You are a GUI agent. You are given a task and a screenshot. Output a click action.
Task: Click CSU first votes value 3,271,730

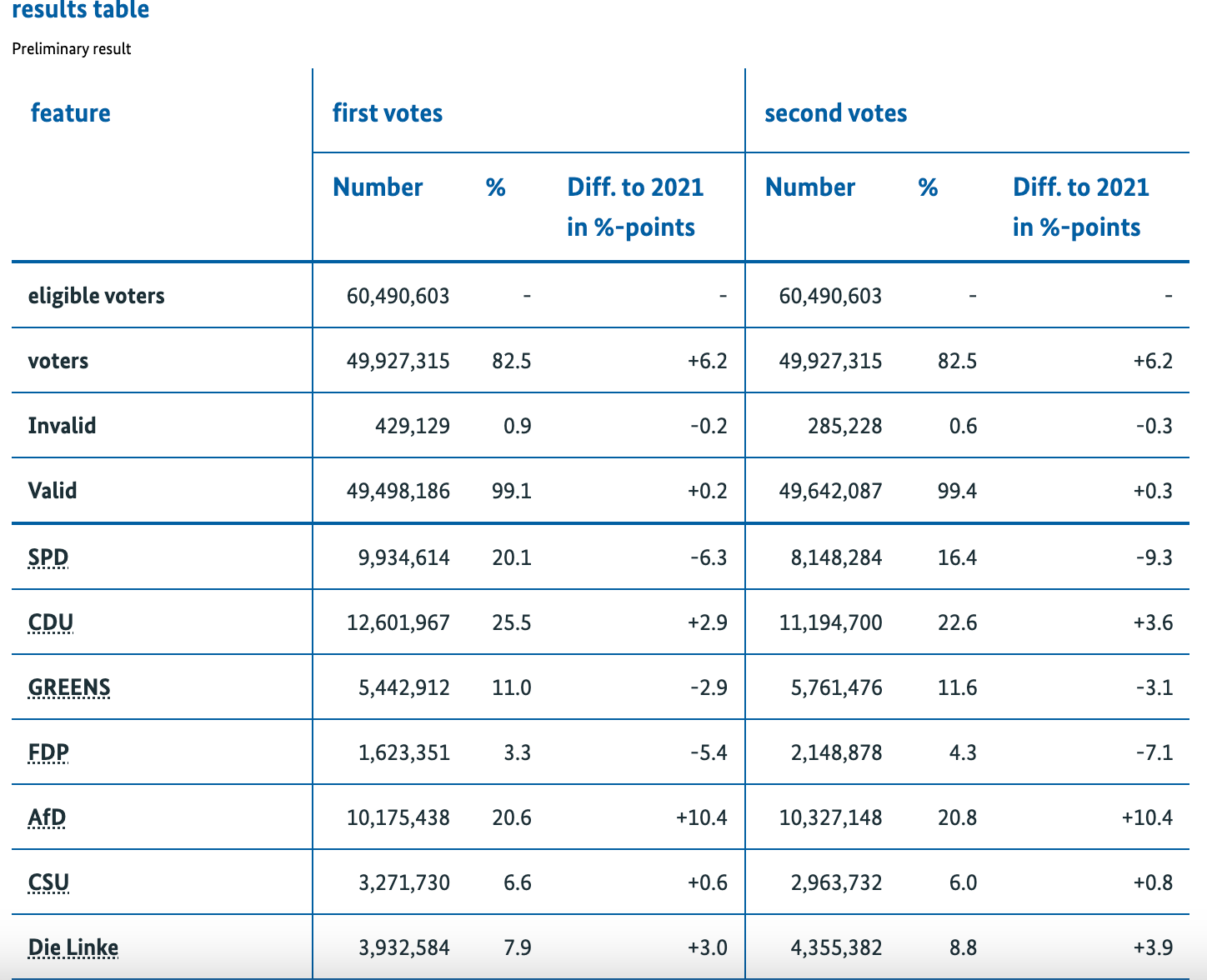pyautogui.click(x=404, y=882)
